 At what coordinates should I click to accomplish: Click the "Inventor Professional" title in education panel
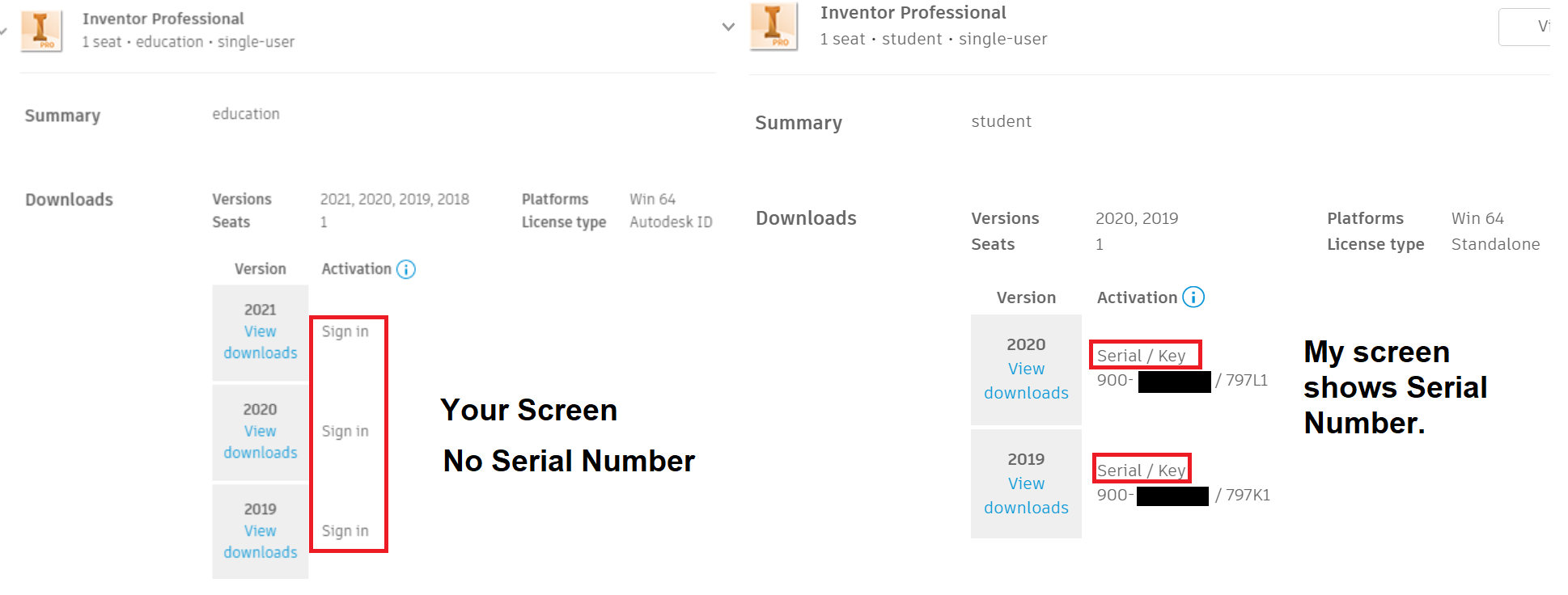163,19
